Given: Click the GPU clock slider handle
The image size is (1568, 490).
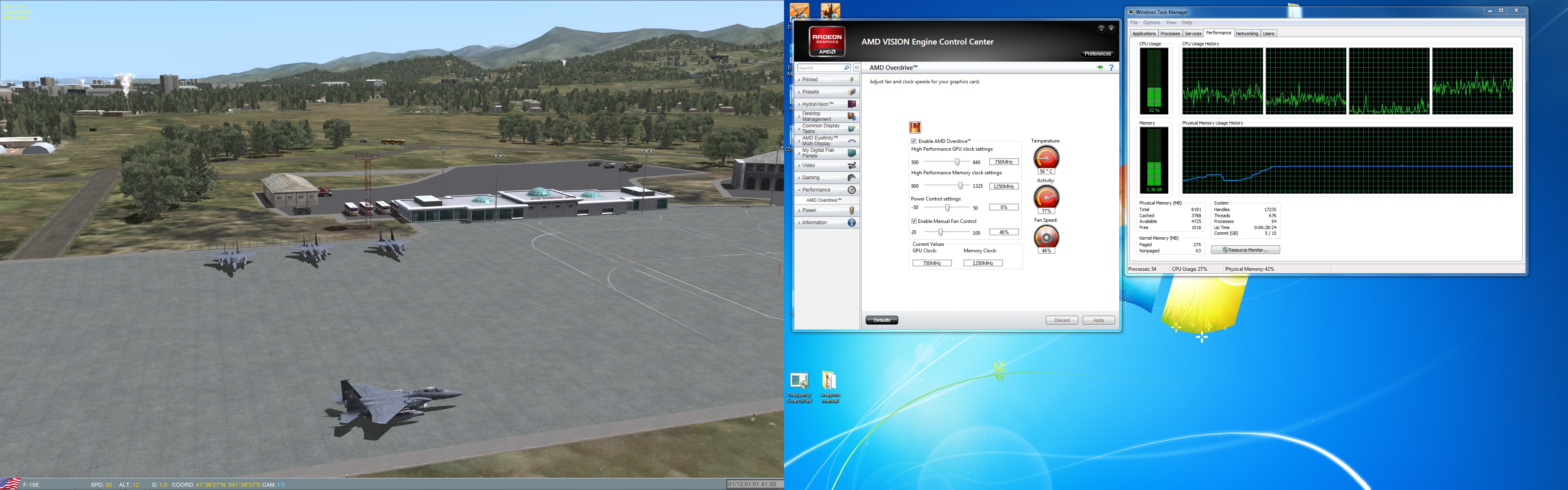Looking at the screenshot, I should coord(957,162).
